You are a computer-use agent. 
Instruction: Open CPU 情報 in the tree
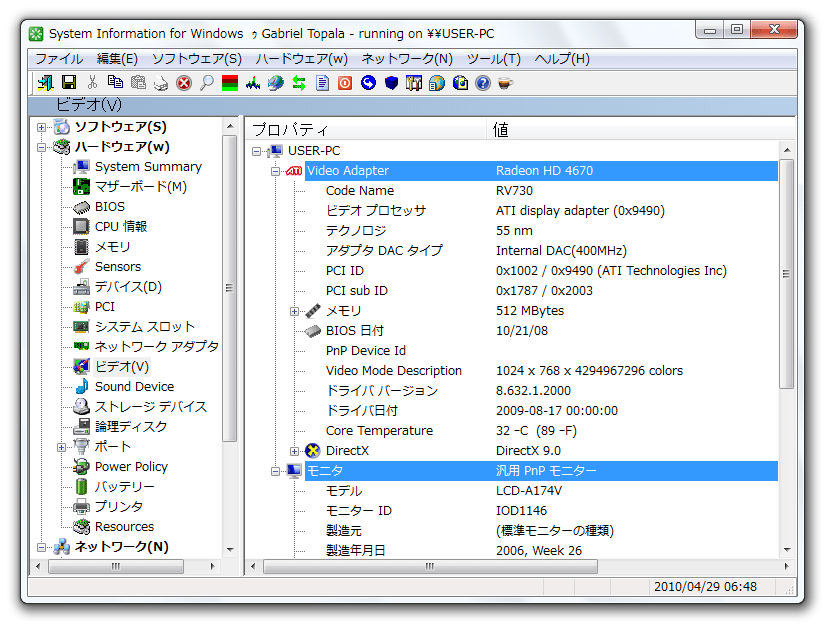121,227
